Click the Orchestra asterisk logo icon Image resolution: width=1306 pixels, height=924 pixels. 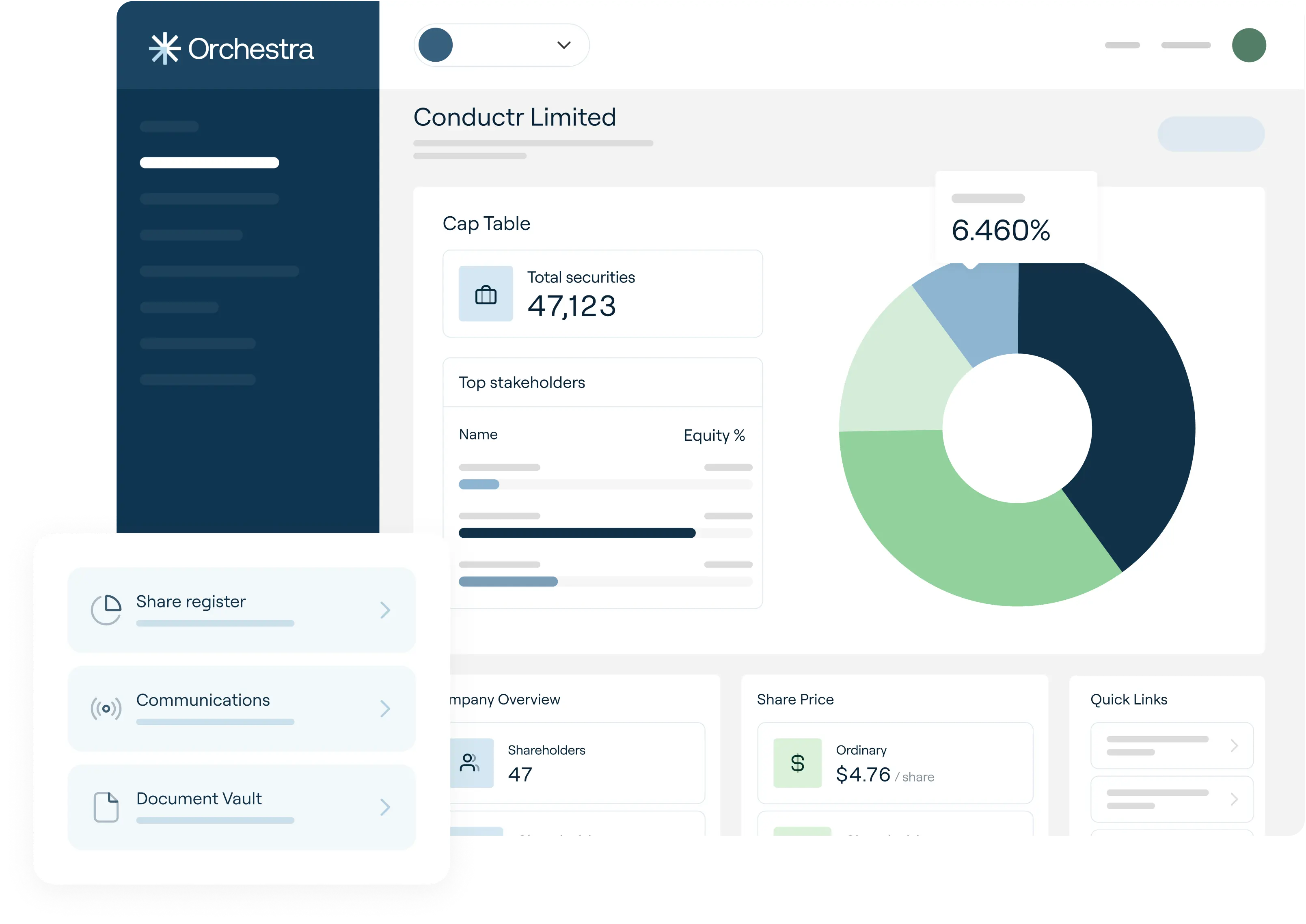coord(164,49)
